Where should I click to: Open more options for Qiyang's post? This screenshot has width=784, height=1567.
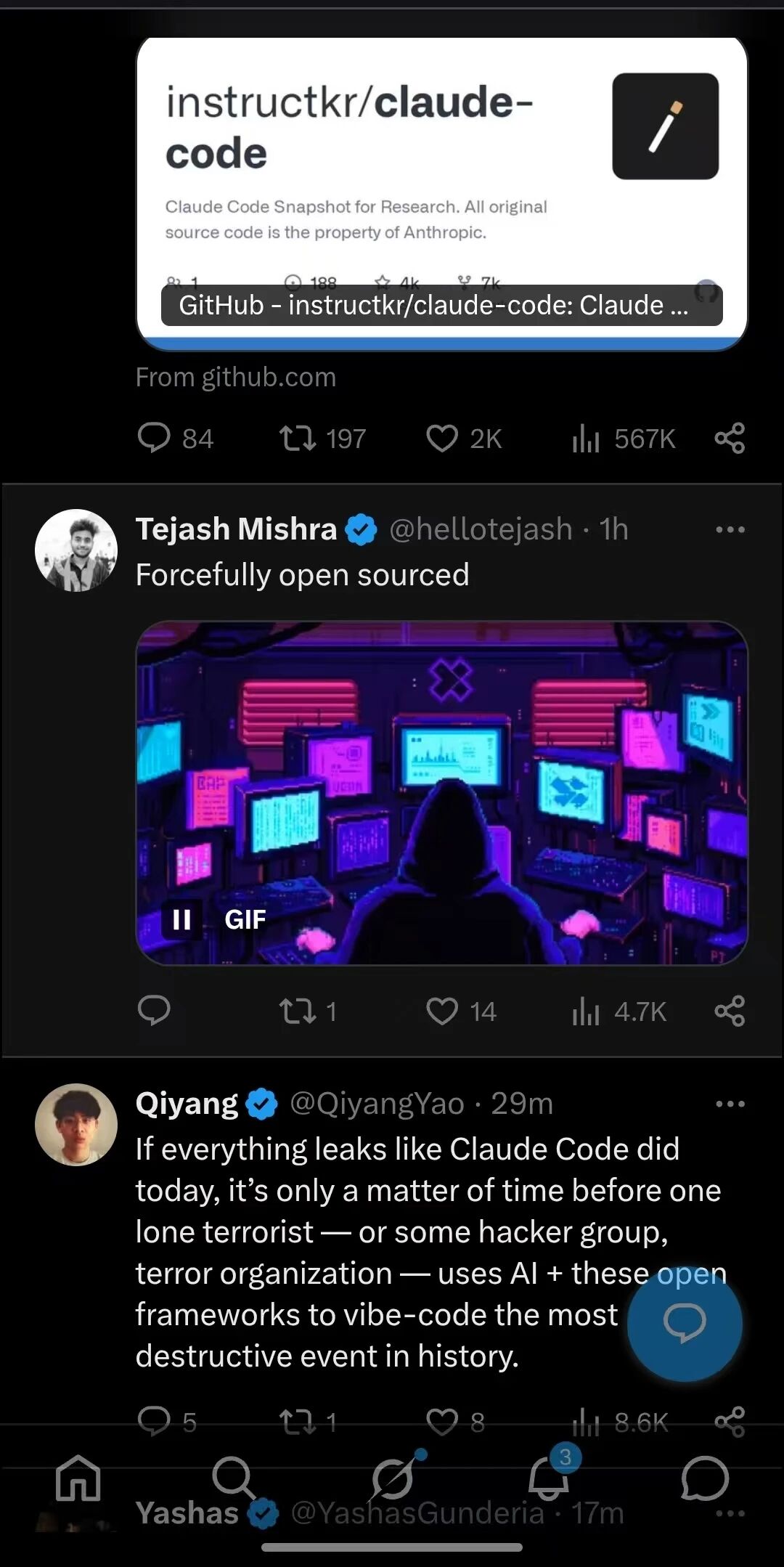(x=730, y=1104)
